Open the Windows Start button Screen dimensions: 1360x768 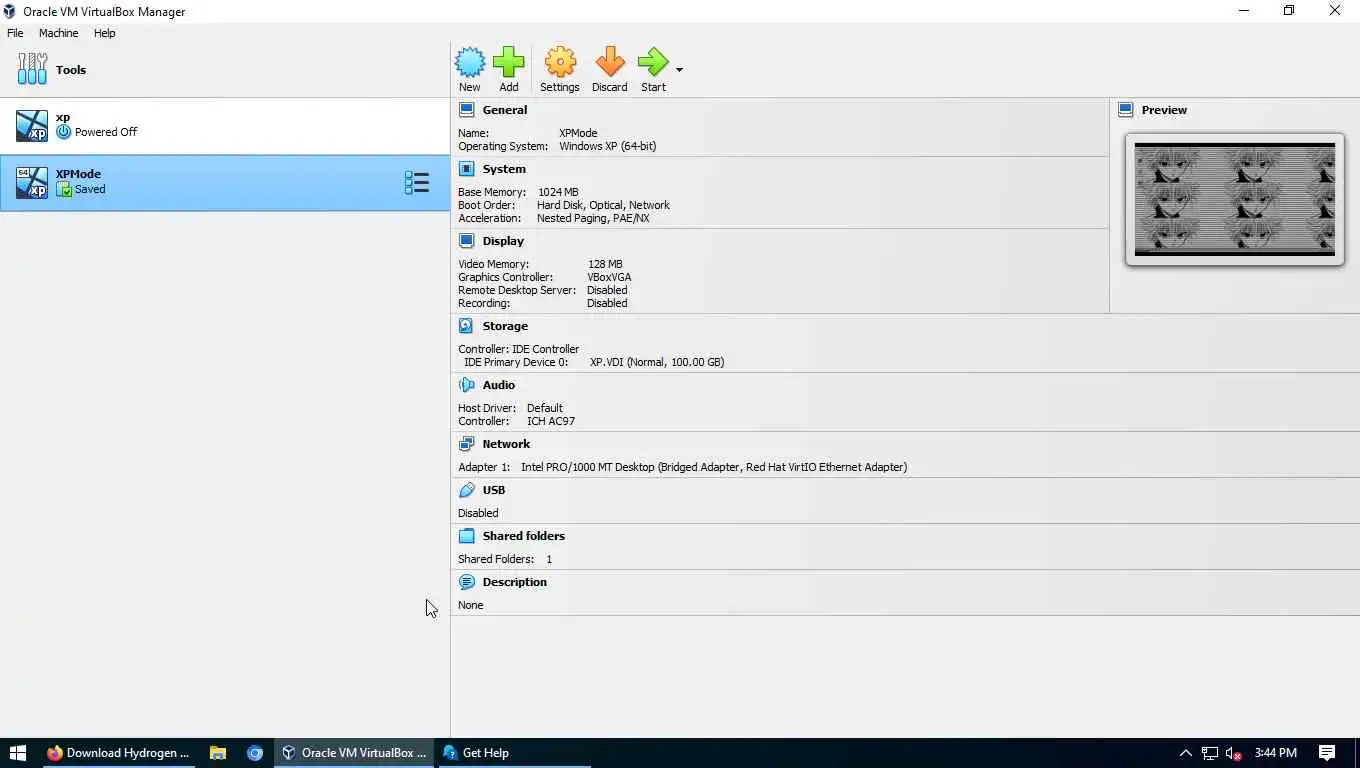tap(18, 753)
